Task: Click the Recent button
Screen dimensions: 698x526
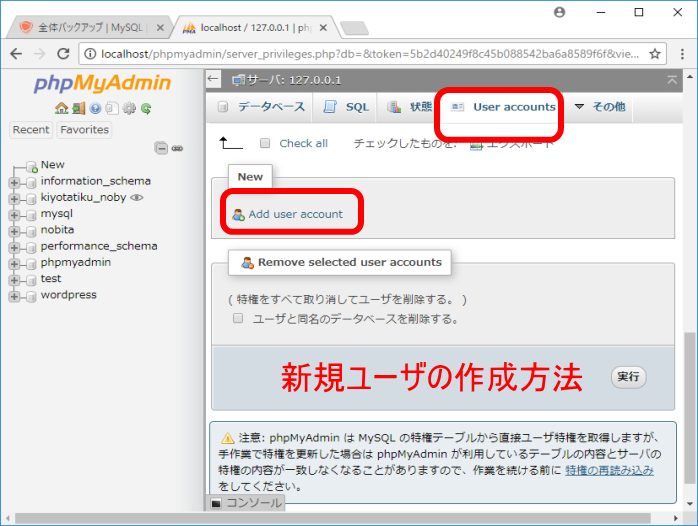Action: point(31,130)
